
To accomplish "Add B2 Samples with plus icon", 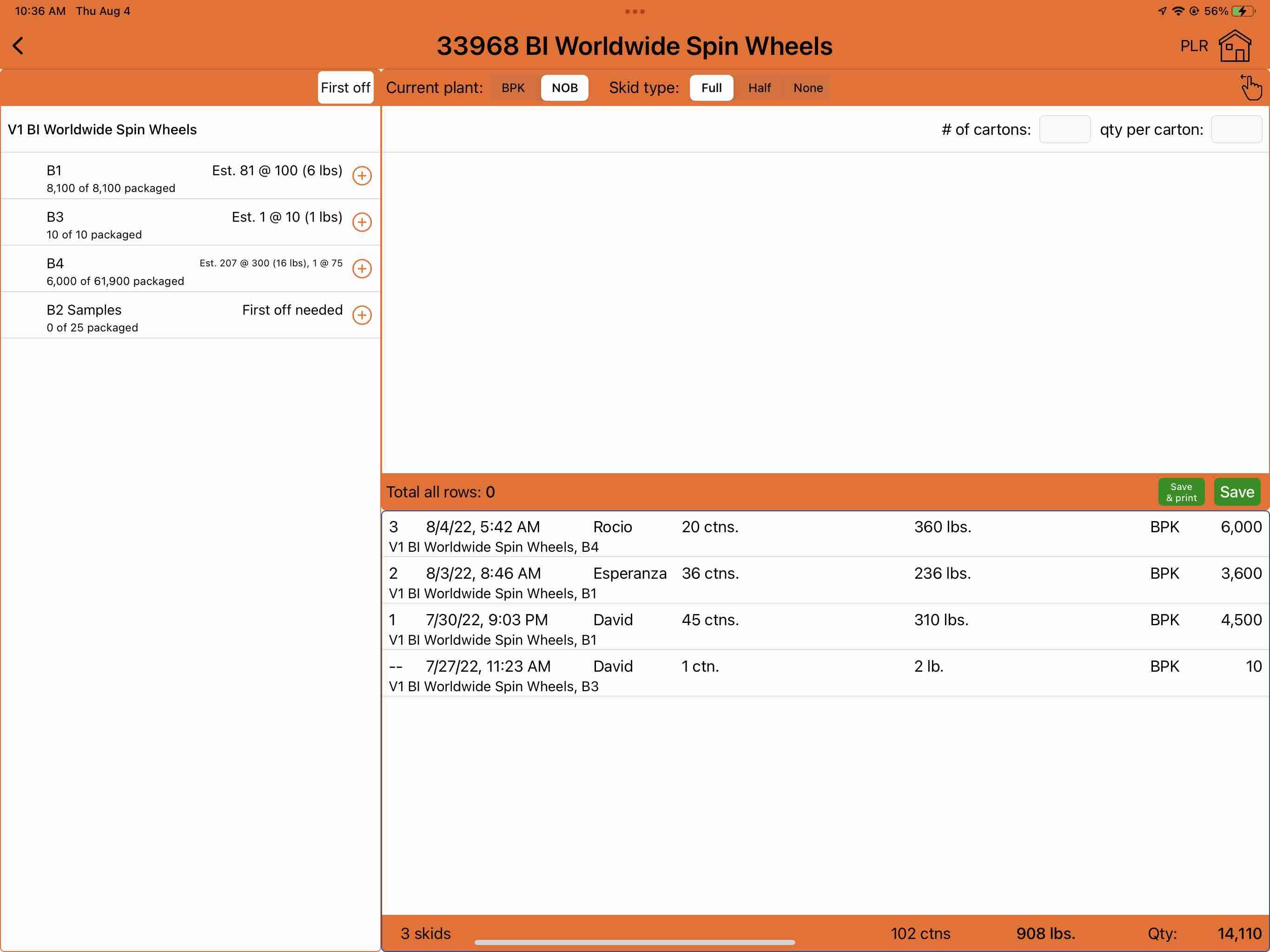I will coord(362,315).
